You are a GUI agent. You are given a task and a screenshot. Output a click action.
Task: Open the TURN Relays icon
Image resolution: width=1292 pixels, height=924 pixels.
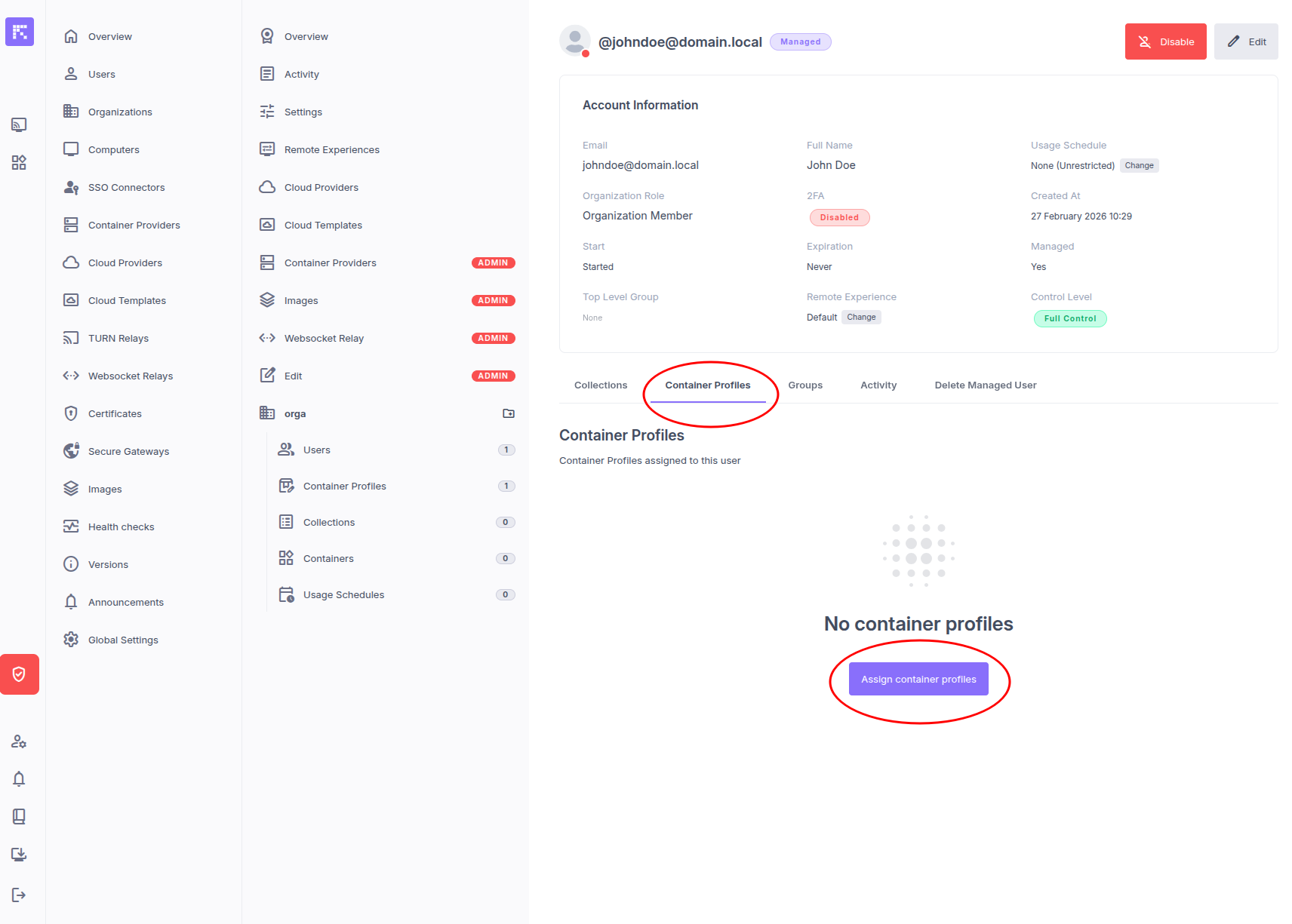[x=71, y=338]
